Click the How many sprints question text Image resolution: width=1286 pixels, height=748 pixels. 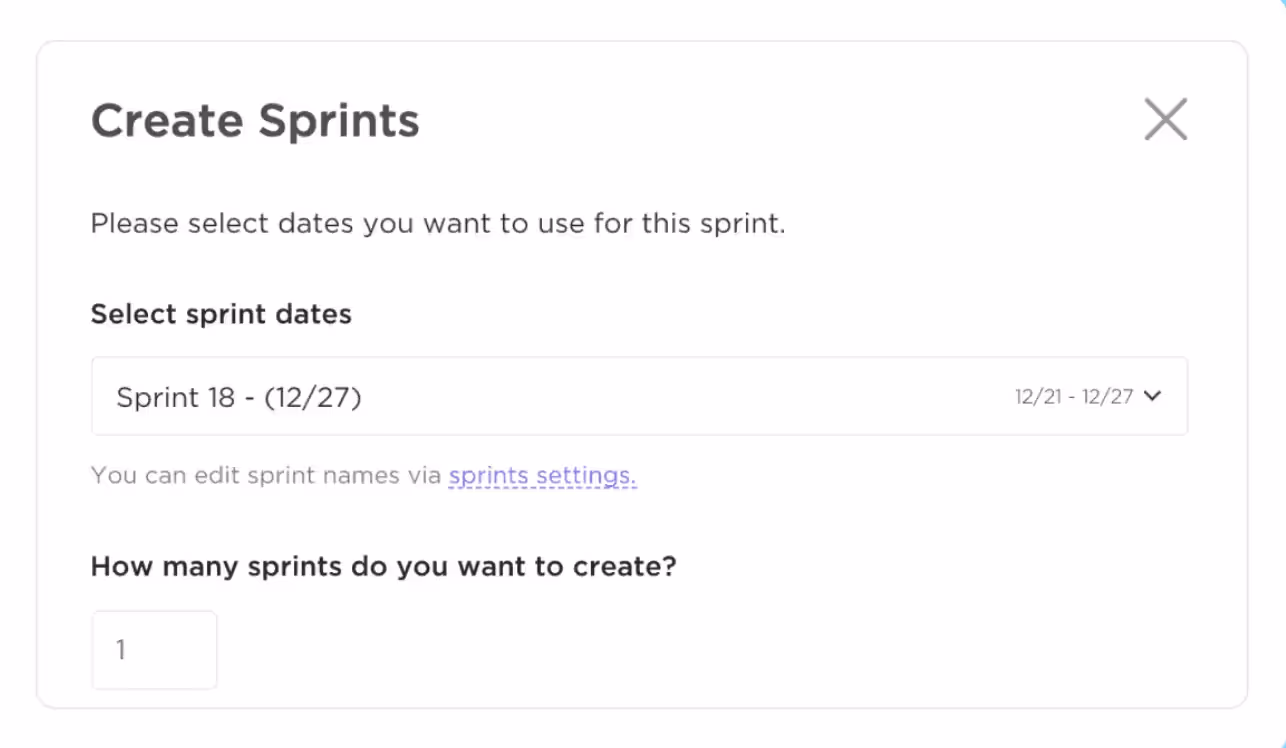click(384, 566)
